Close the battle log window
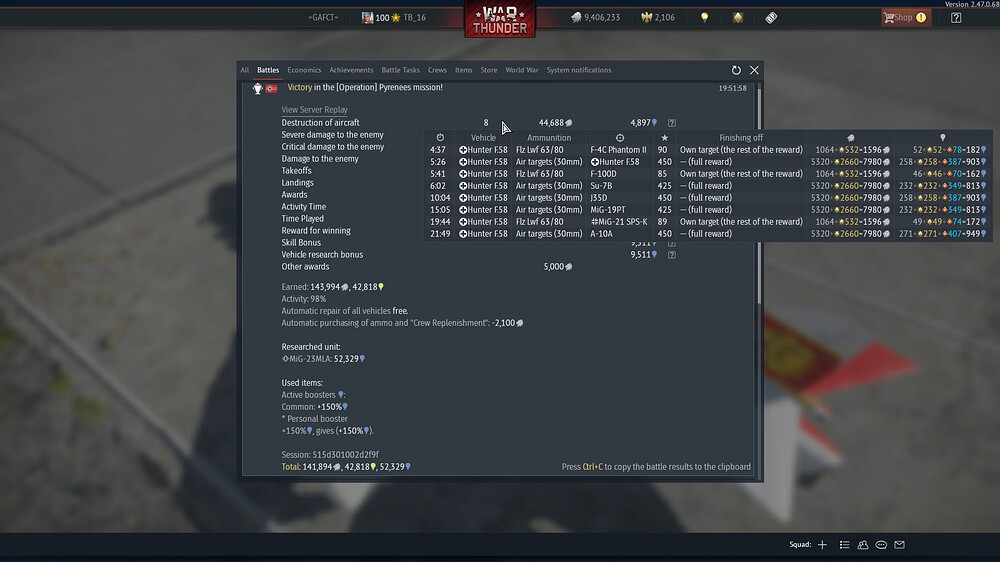1000x562 pixels. pyautogui.click(x=754, y=70)
